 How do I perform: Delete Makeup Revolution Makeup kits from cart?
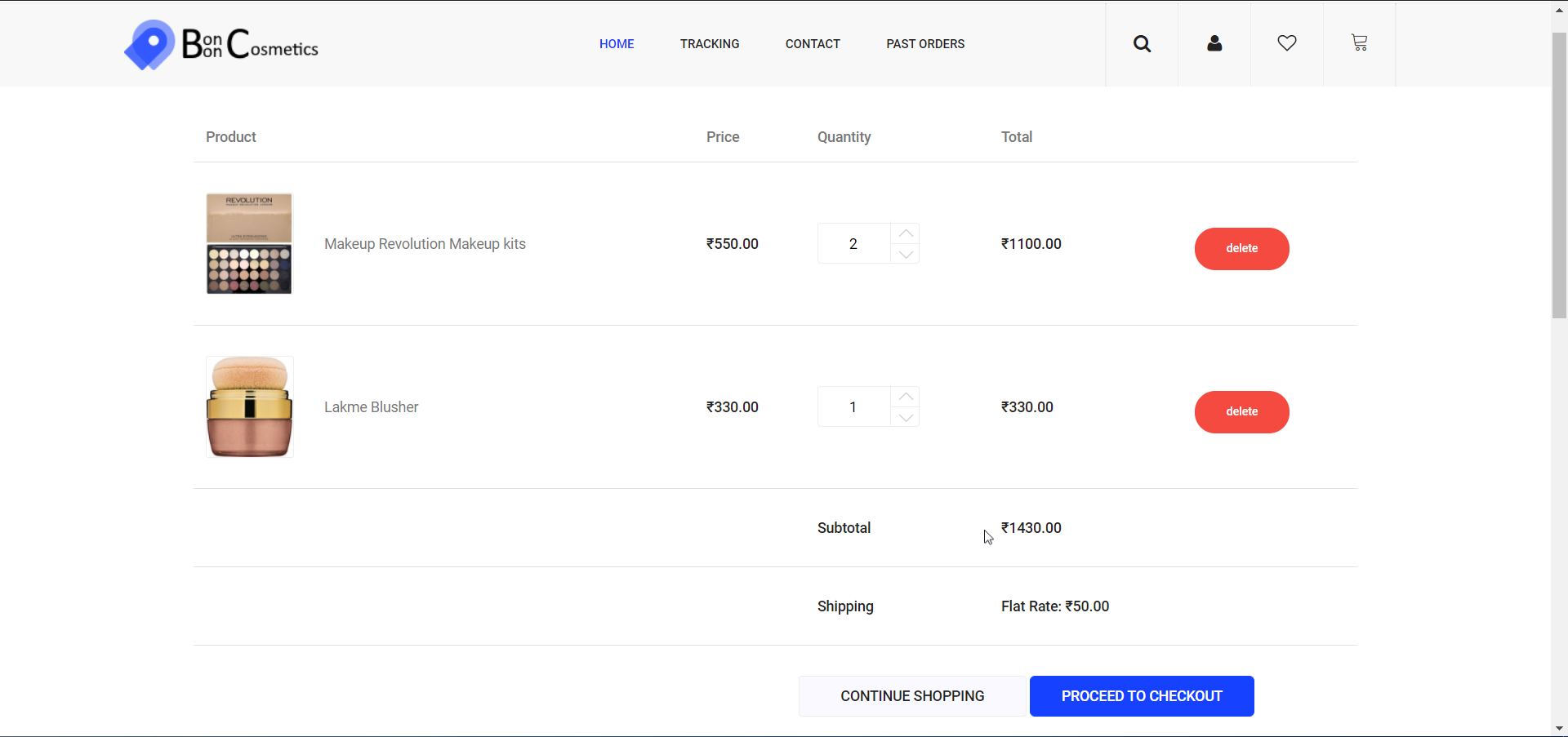pos(1241,249)
